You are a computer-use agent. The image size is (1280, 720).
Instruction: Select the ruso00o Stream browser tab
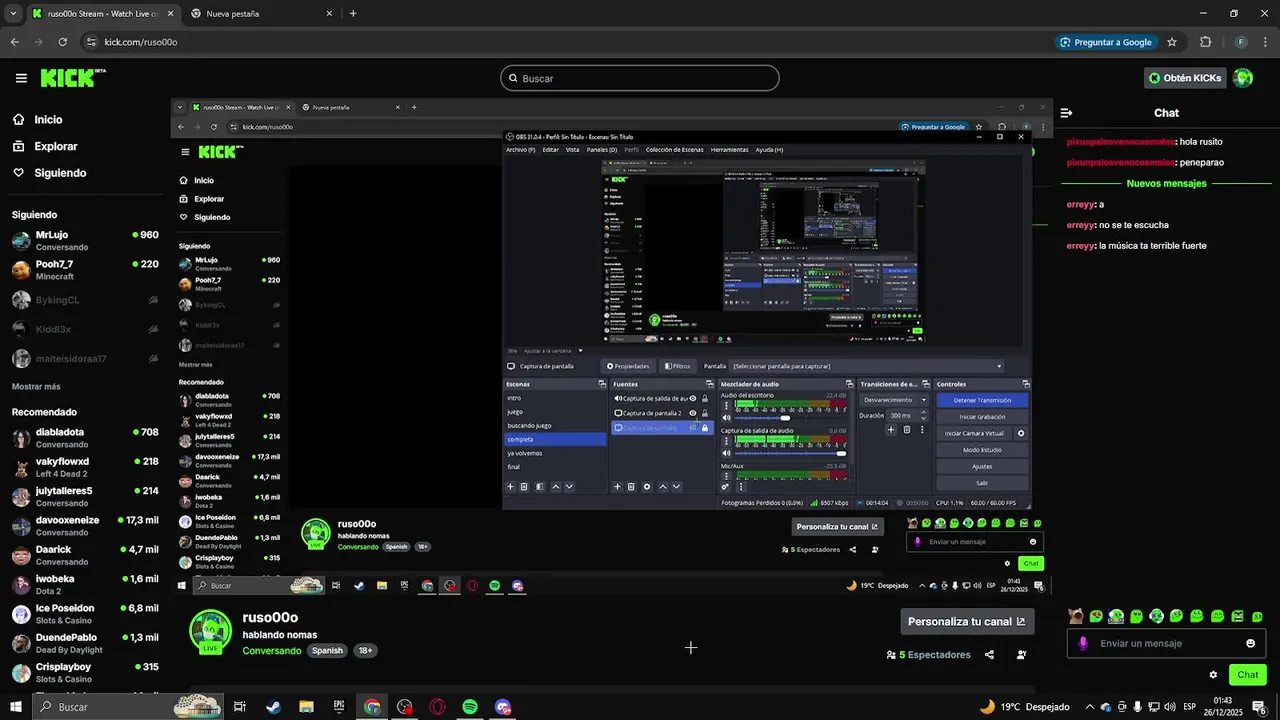point(103,13)
